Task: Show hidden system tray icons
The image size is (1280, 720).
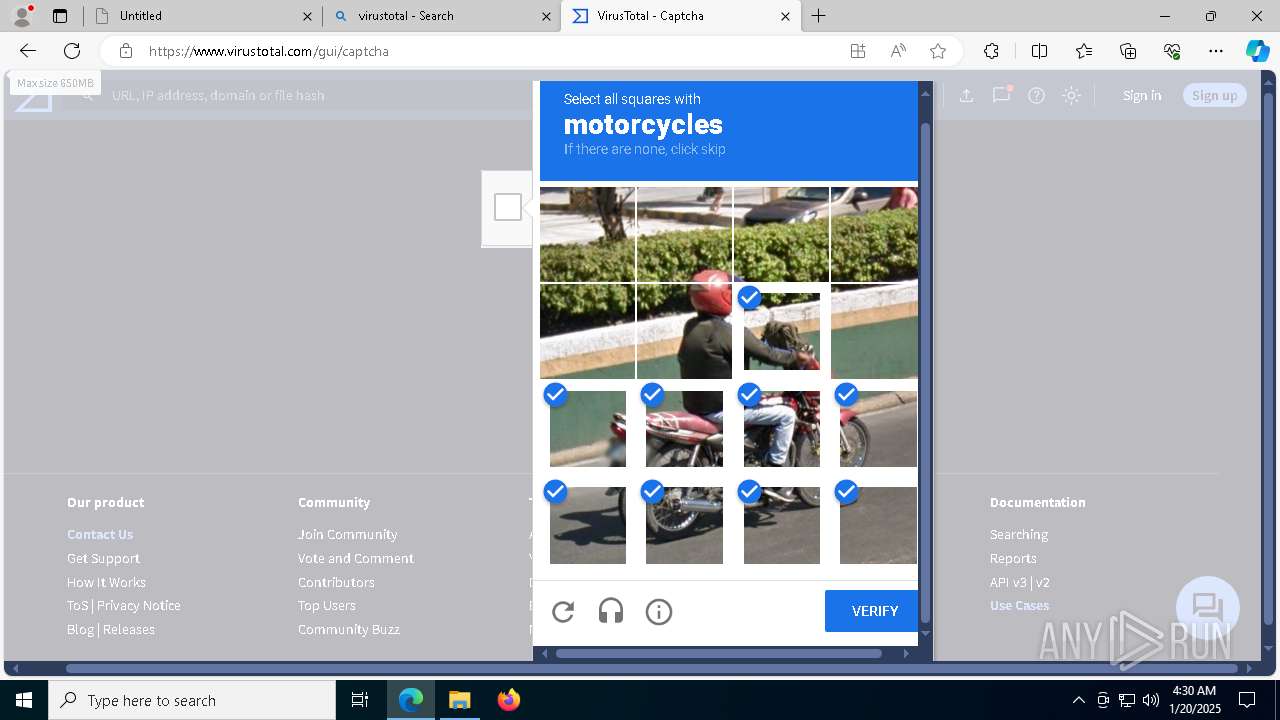Action: (1078, 700)
